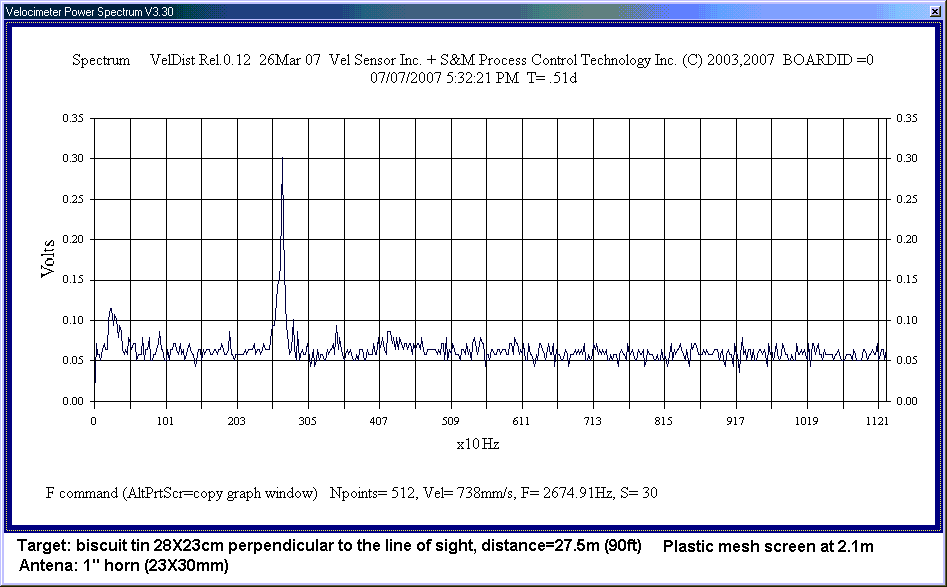
Task: Click the left axis 0.25 tick label
Action: tap(73, 199)
